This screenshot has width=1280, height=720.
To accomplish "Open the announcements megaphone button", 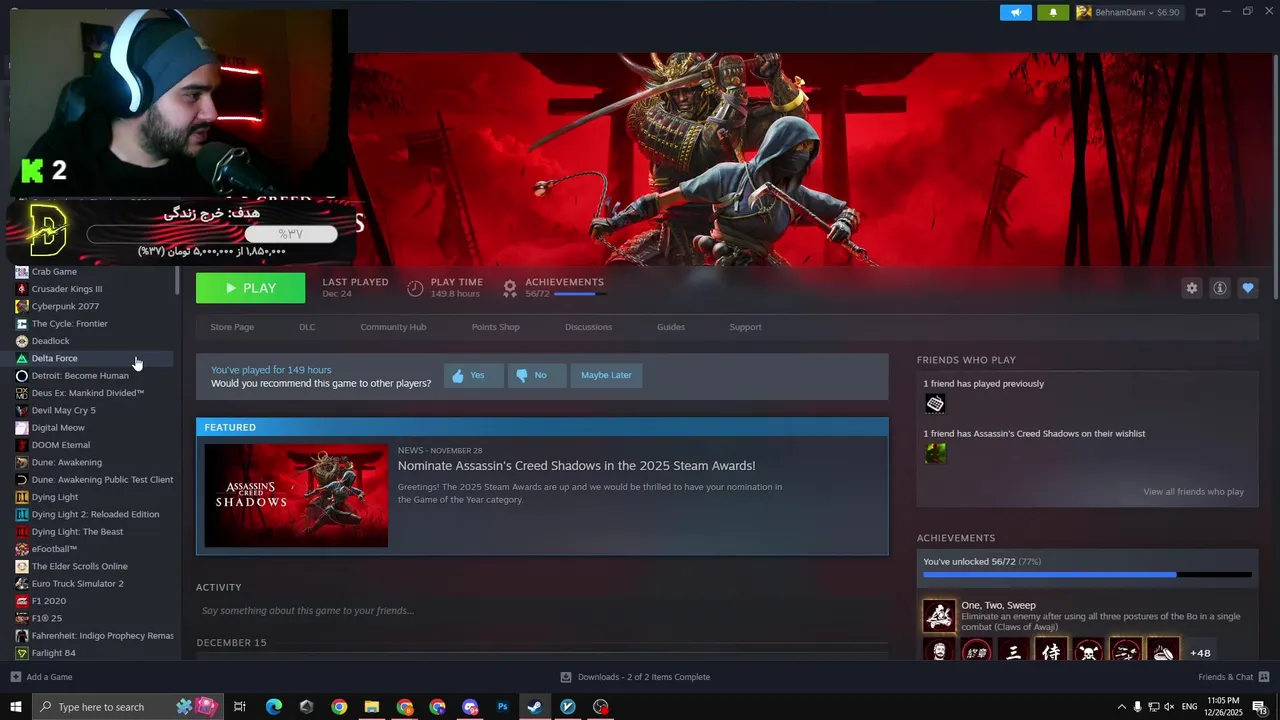I will (1015, 12).
